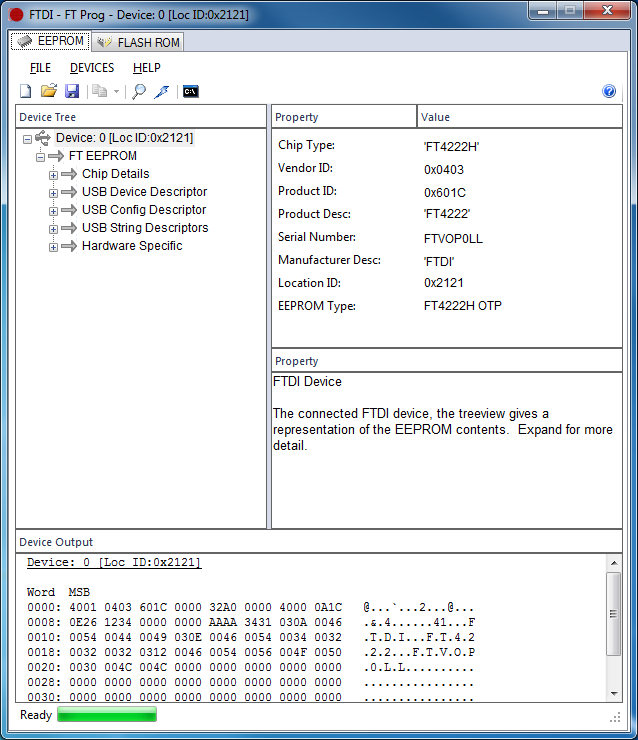This screenshot has height=740, width=638.
Task: Expand the Chip Details node
Action: click(x=53, y=175)
